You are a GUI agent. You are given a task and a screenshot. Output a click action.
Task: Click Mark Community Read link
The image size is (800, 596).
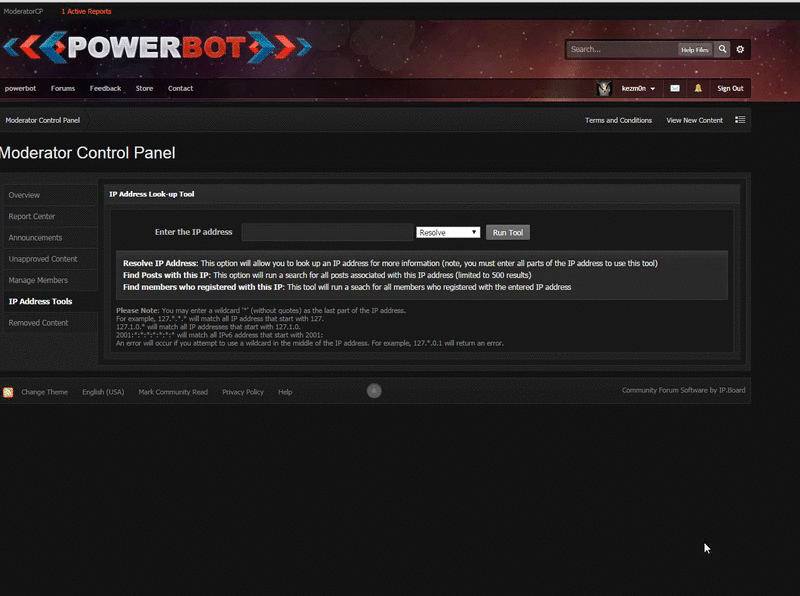(173, 392)
